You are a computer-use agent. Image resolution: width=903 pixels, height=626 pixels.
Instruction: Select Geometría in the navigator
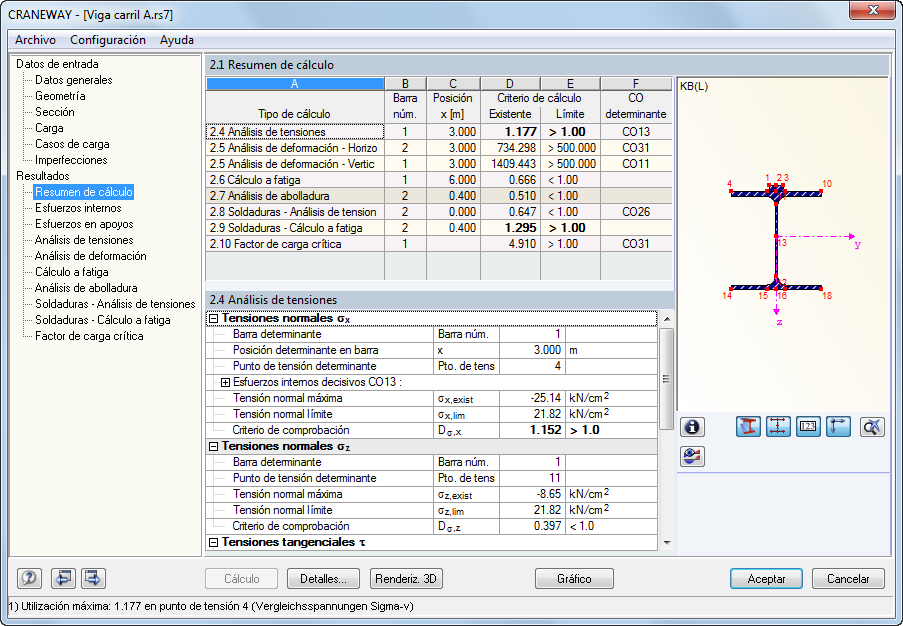(x=60, y=96)
